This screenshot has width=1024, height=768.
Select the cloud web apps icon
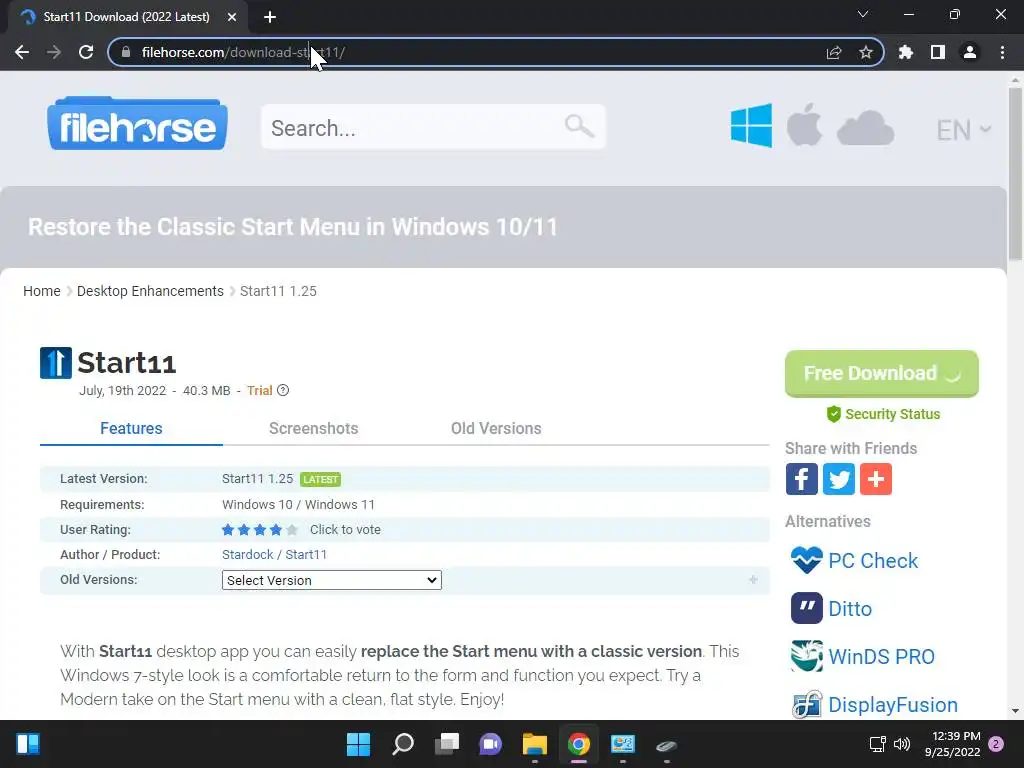pos(865,127)
